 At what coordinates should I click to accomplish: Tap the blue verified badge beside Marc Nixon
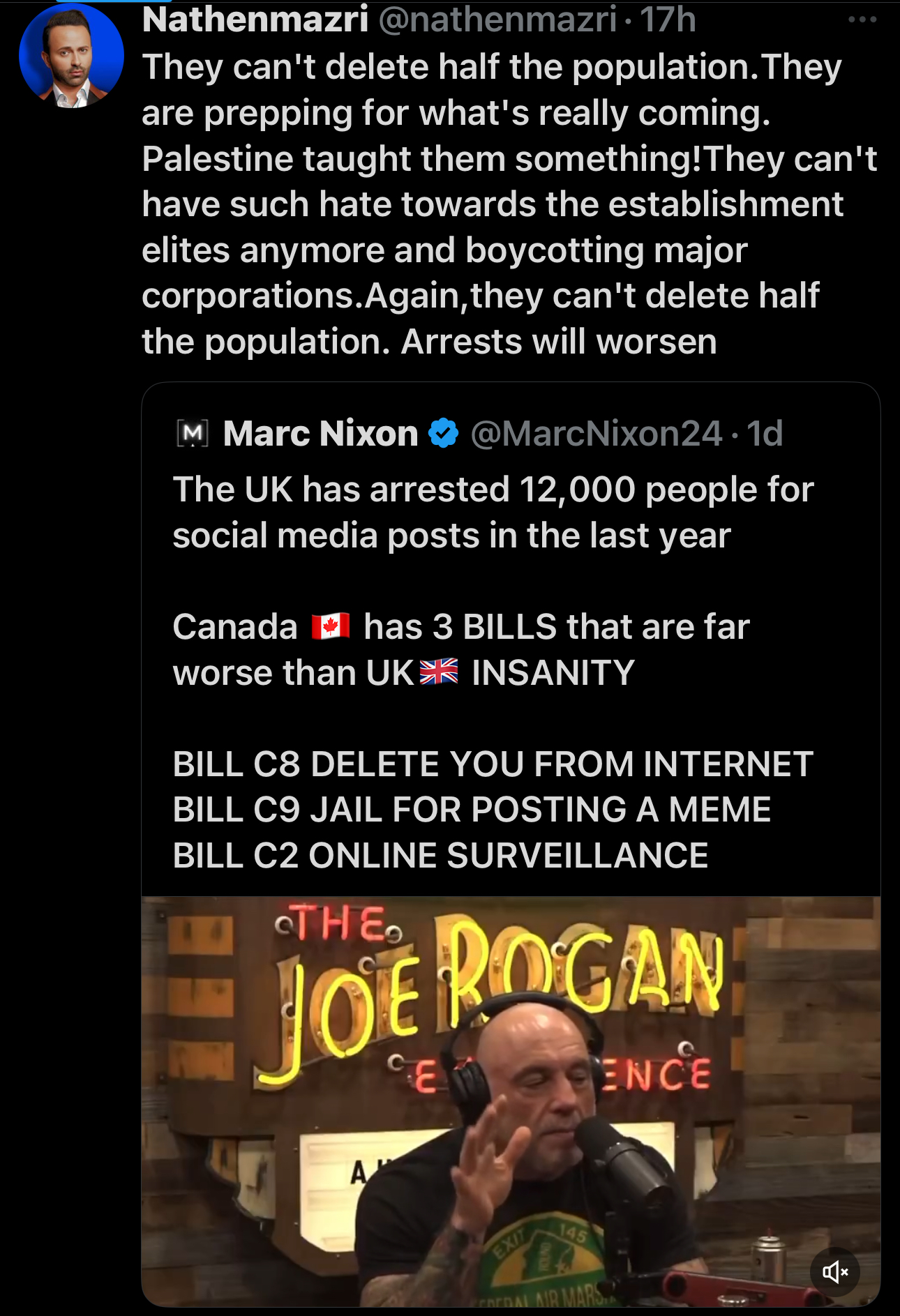click(443, 433)
